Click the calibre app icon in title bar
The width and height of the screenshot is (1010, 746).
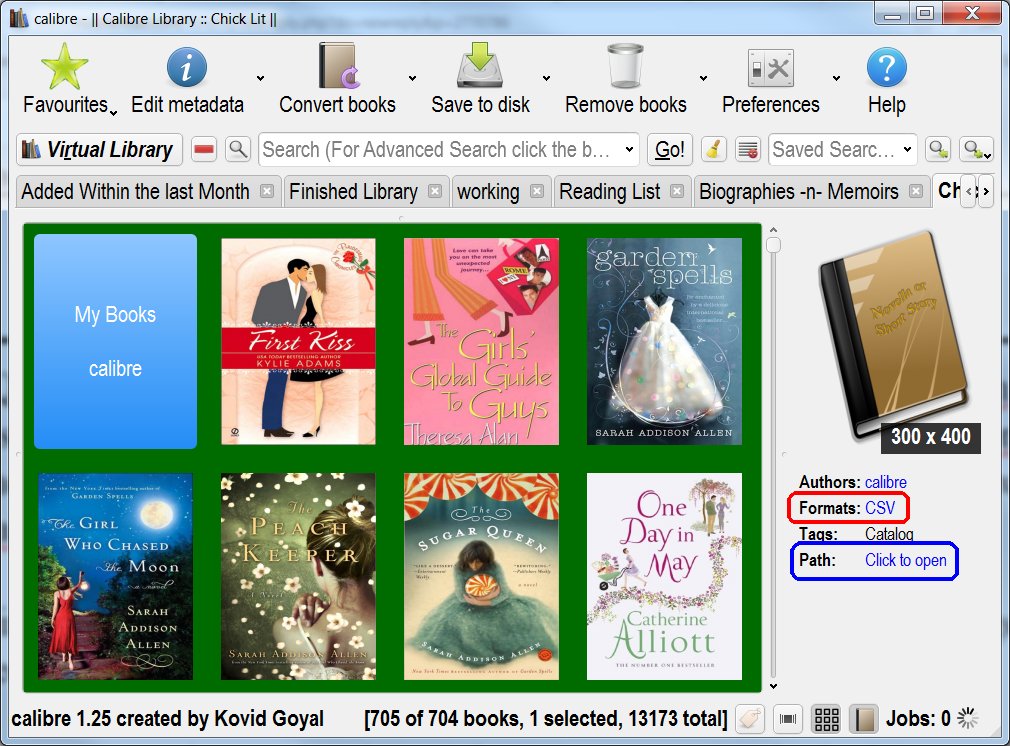18,17
